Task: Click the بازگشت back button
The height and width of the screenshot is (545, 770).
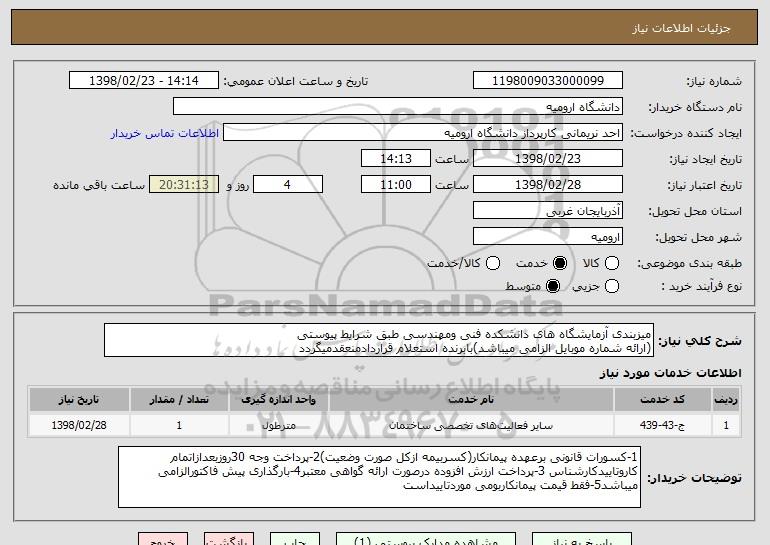Action: coord(229,540)
